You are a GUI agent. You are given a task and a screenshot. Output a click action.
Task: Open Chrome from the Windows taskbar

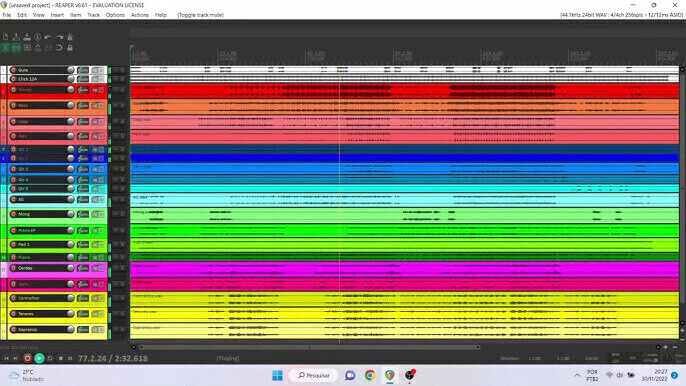click(370, 375)
